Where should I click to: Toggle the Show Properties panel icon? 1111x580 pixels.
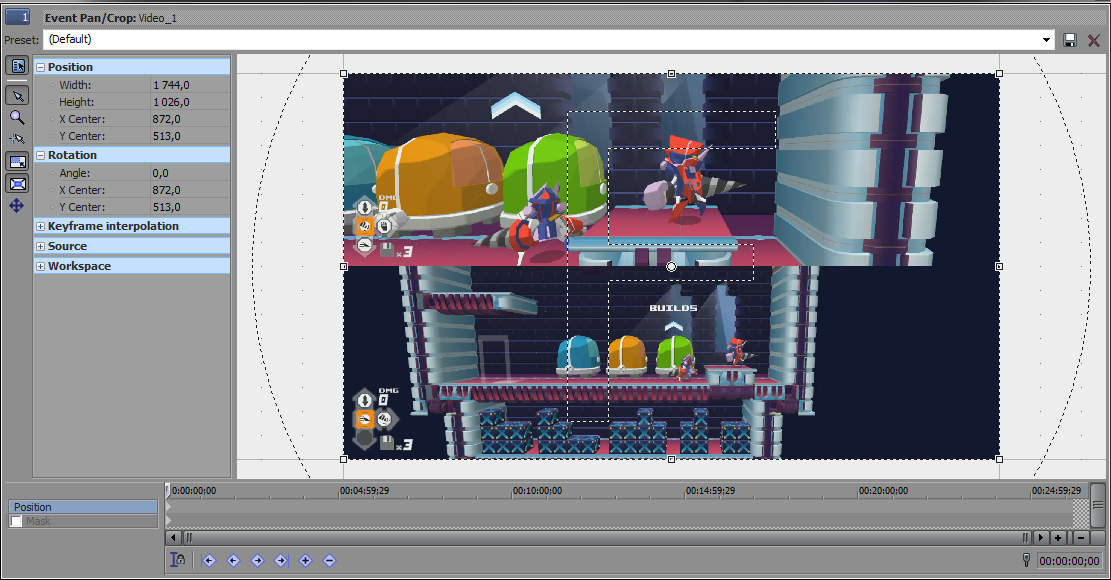click(x=18, y=66)
